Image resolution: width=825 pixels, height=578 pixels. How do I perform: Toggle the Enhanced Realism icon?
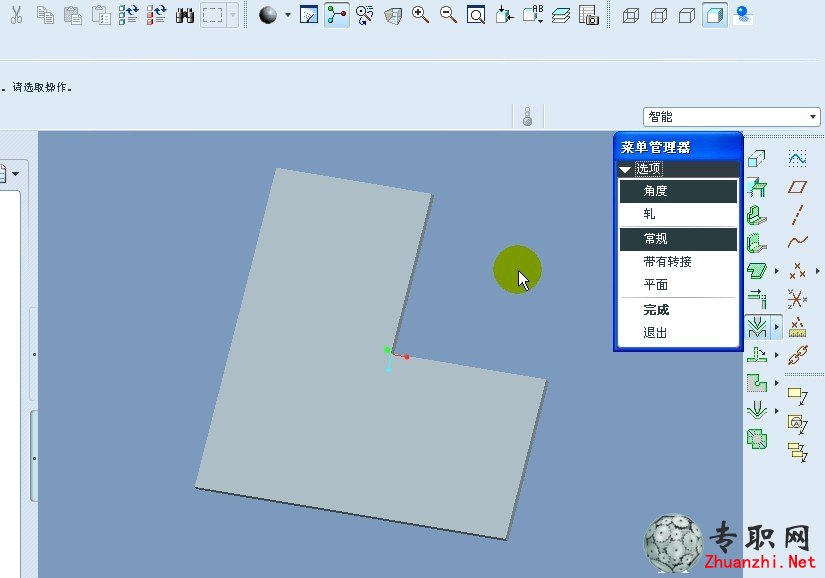point(742,15)
